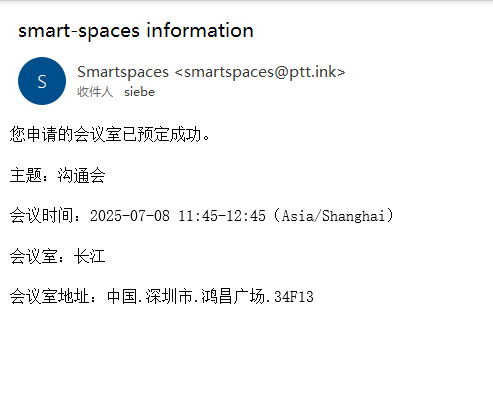Click the meeting room name 长江
Image resolution: width=493 pixels, height=394 pixels.
click(x=89, y=256)
